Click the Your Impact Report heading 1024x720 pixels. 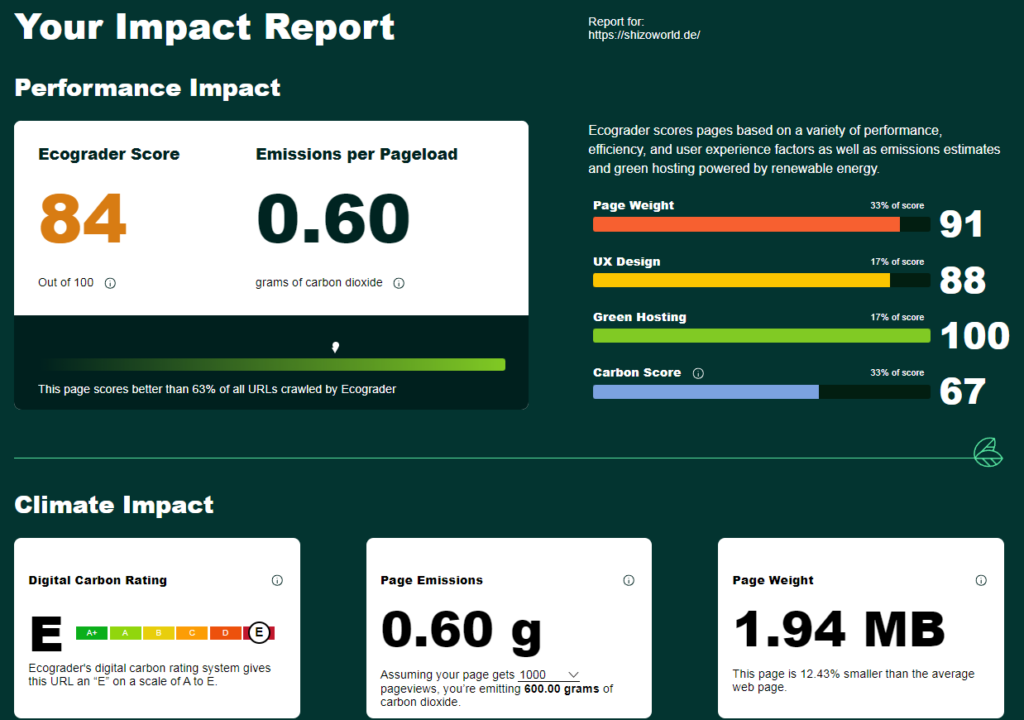pyautogui.click(x=204, y=27)
